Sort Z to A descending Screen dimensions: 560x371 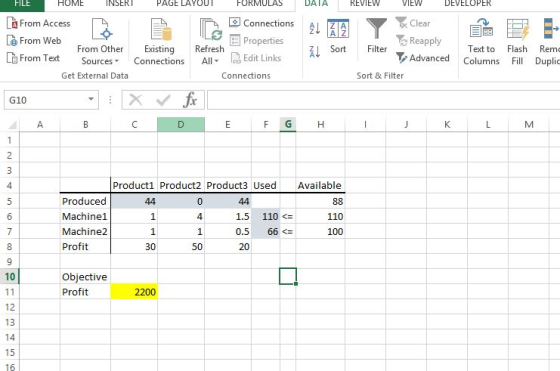pos(315,52)
